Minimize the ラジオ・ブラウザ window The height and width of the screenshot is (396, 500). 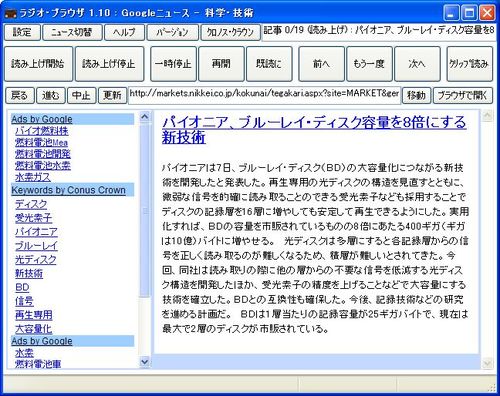click(451, 13)
